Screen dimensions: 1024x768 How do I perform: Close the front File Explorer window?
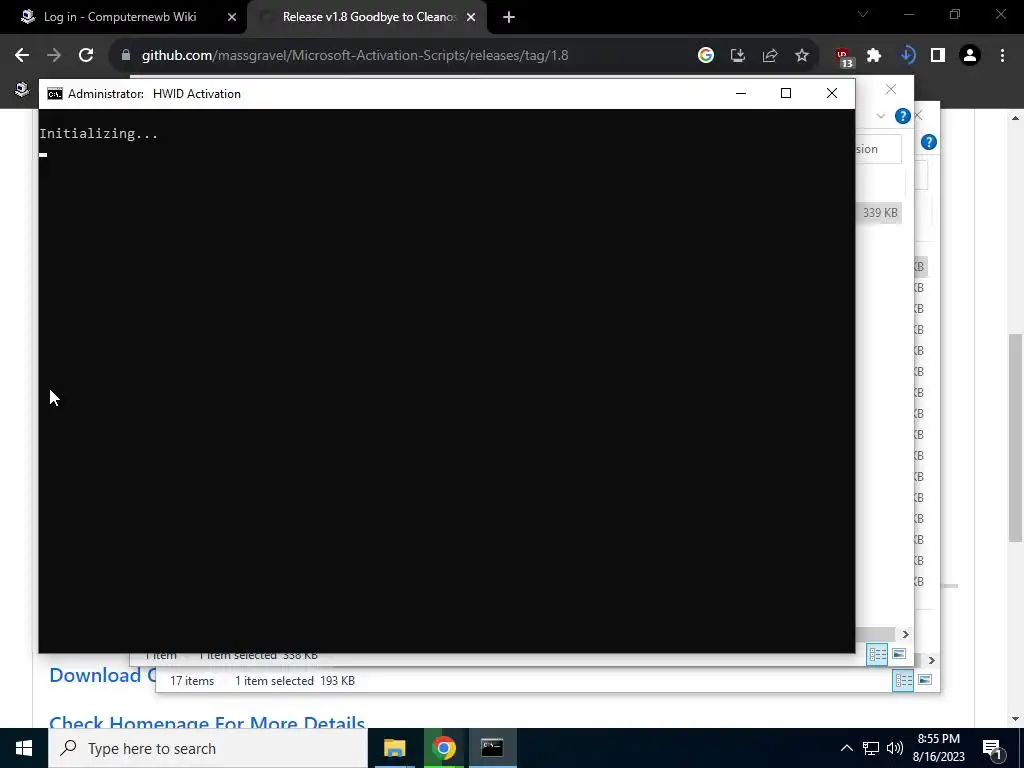click(x=891, y=89)
